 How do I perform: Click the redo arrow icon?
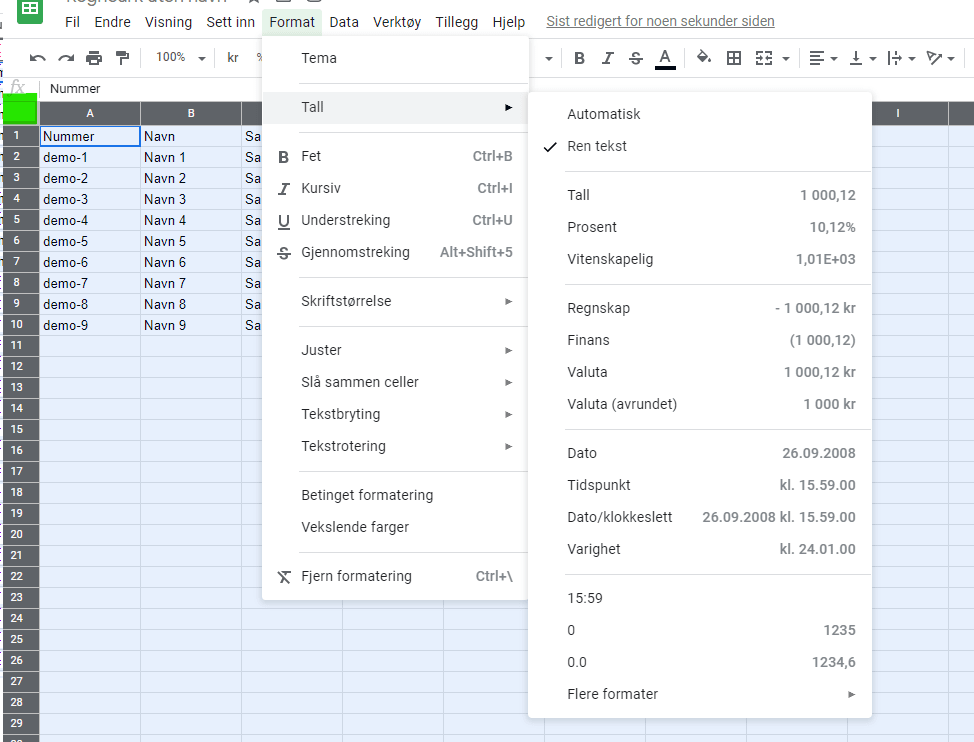(x=66, y=58)
